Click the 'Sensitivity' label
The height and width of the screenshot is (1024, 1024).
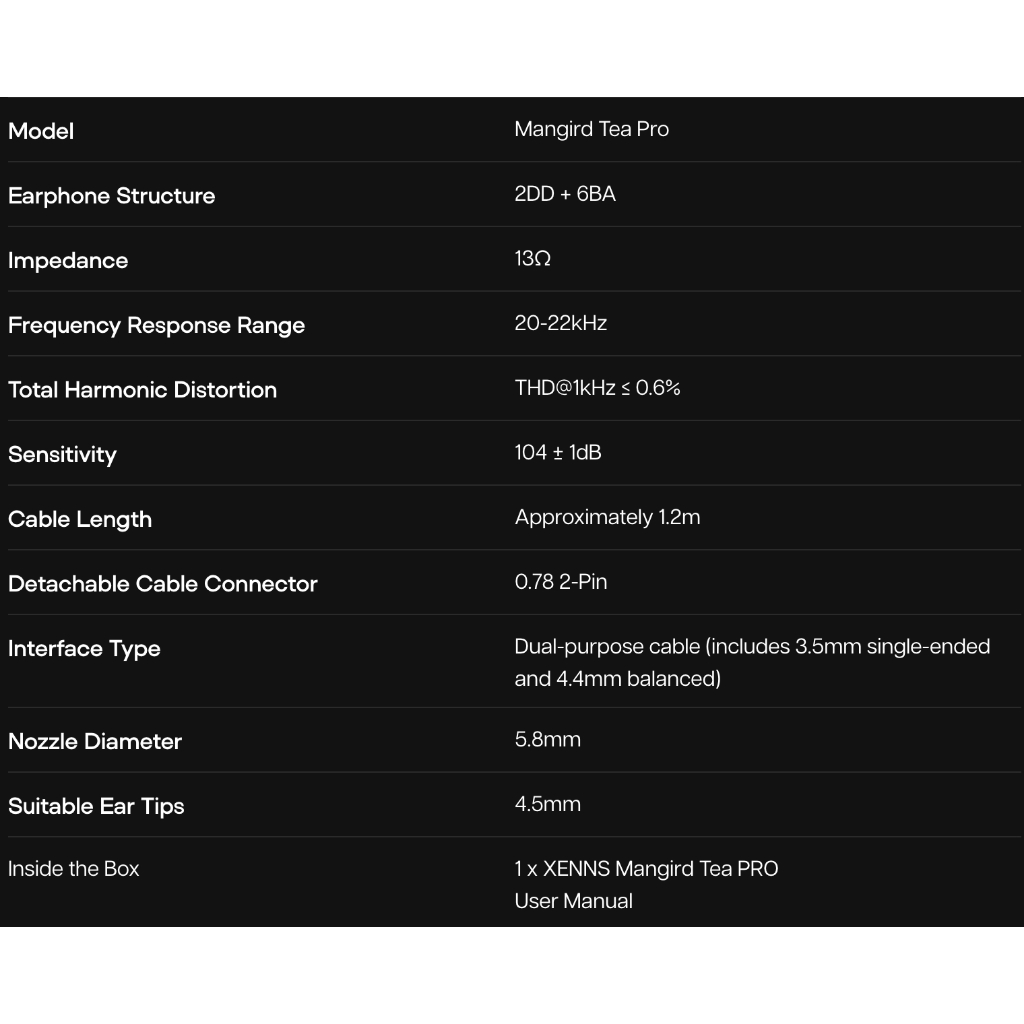[62, 455]
